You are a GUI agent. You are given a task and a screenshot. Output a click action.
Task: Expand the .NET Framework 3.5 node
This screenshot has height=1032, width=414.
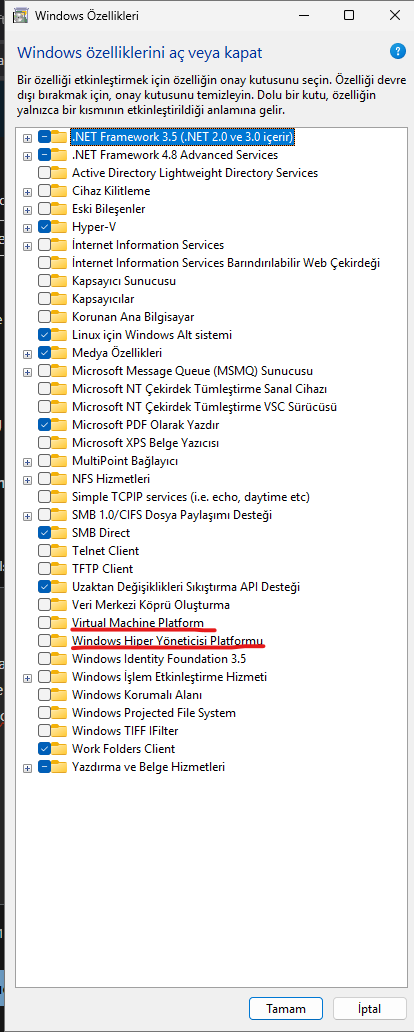[27, 138]
